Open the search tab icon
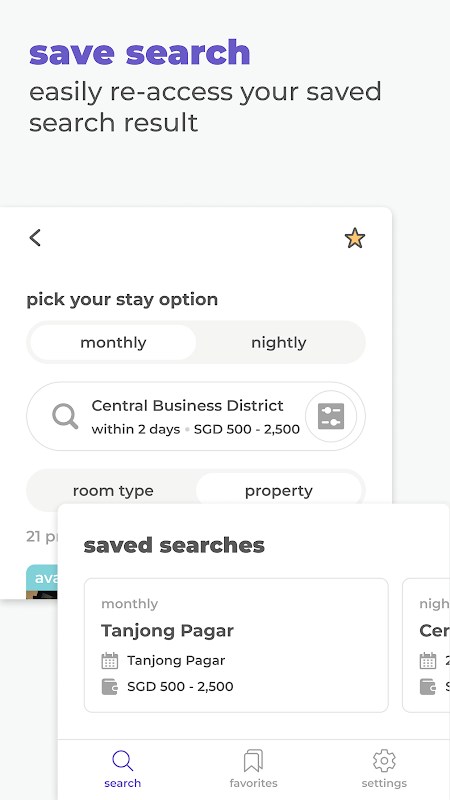 (x=122, y=761)
